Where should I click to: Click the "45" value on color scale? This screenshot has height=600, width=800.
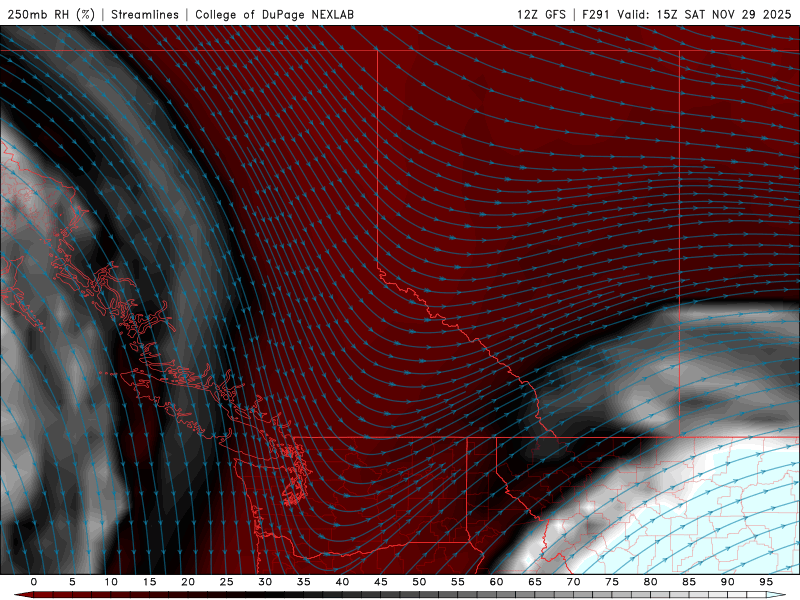[381, 582]
